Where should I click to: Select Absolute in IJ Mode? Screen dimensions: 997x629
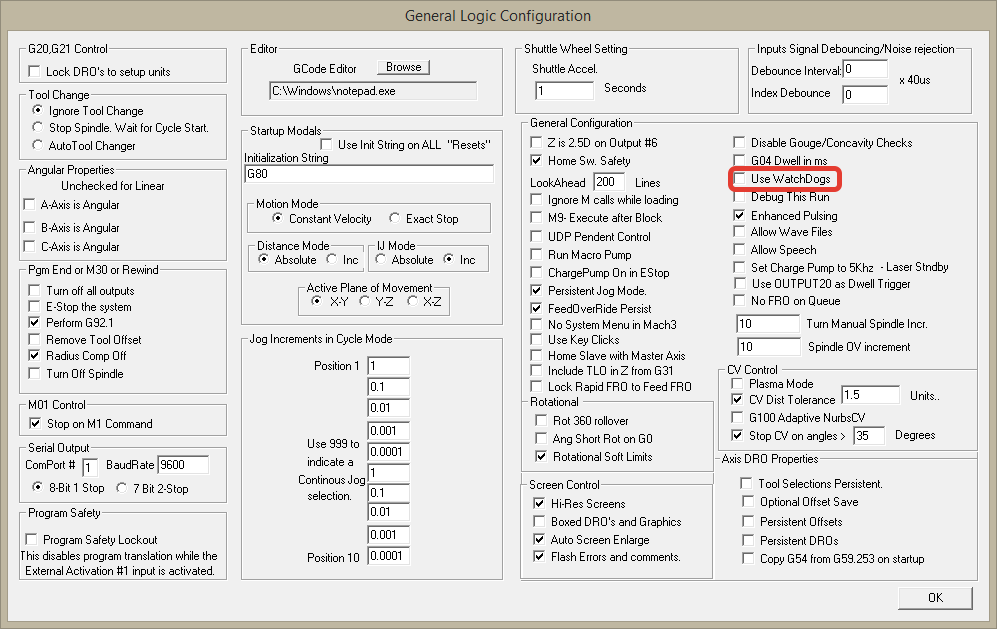coord(380,259)
